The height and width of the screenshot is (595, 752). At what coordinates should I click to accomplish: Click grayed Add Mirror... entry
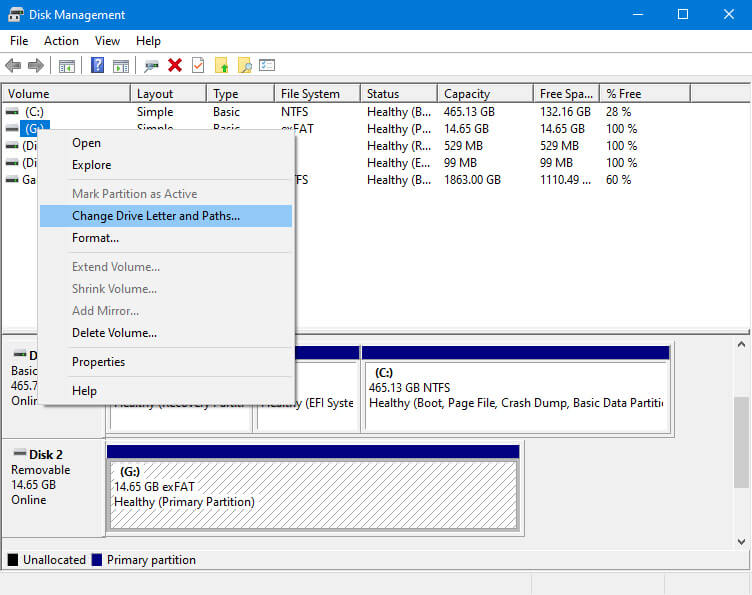166,311
